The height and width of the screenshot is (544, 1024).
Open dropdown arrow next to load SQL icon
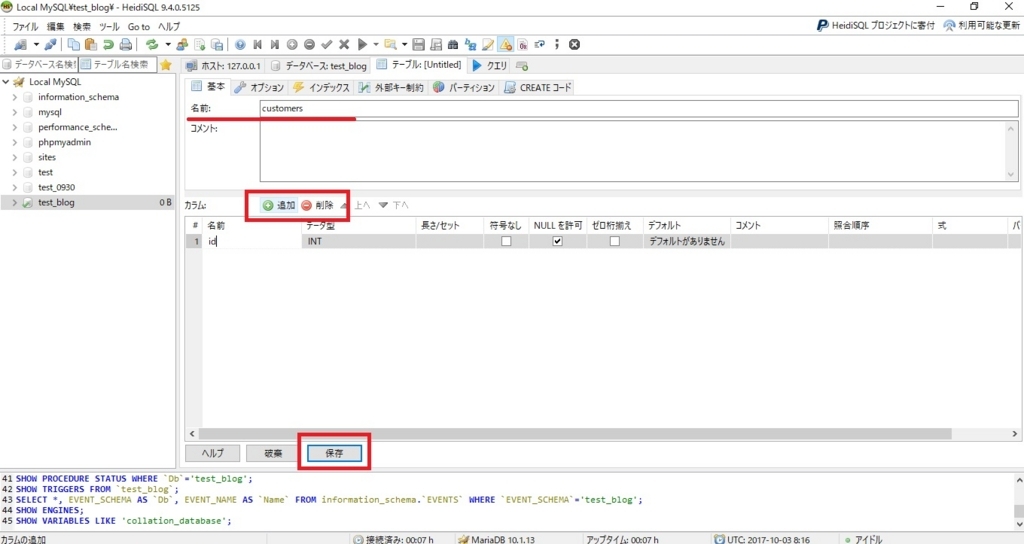(x=404, y=44)
